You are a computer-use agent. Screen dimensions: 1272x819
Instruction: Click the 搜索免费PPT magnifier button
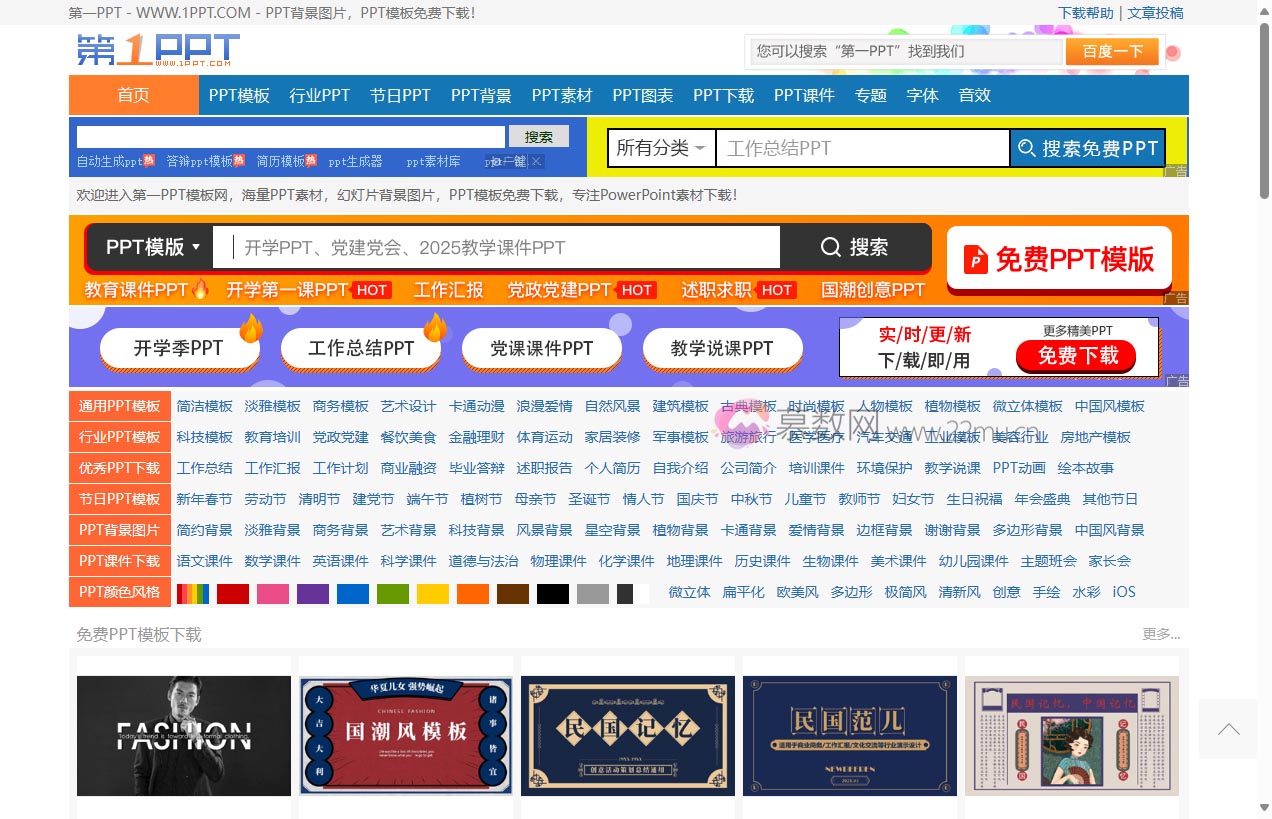[x=1087, y=149]
